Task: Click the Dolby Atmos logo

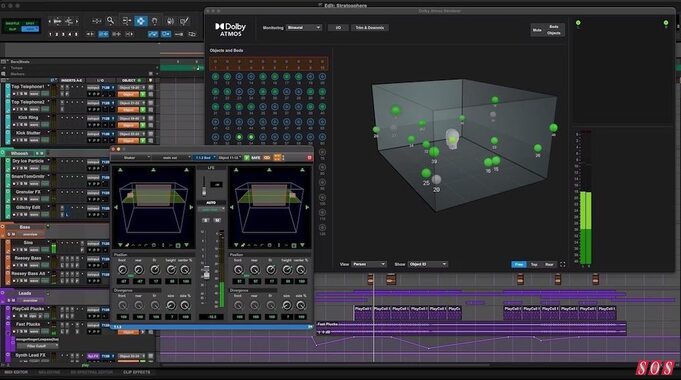Action: 231,29
